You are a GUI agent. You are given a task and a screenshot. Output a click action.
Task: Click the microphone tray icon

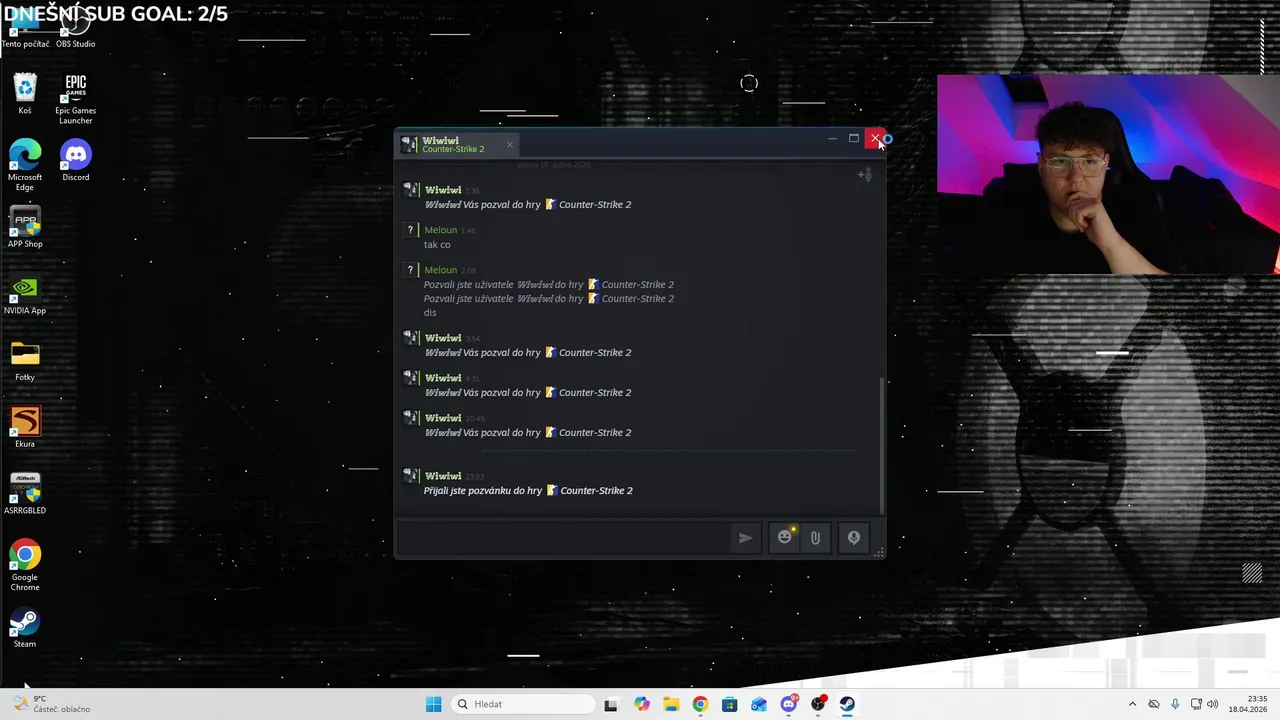(x=1175, y=704)
